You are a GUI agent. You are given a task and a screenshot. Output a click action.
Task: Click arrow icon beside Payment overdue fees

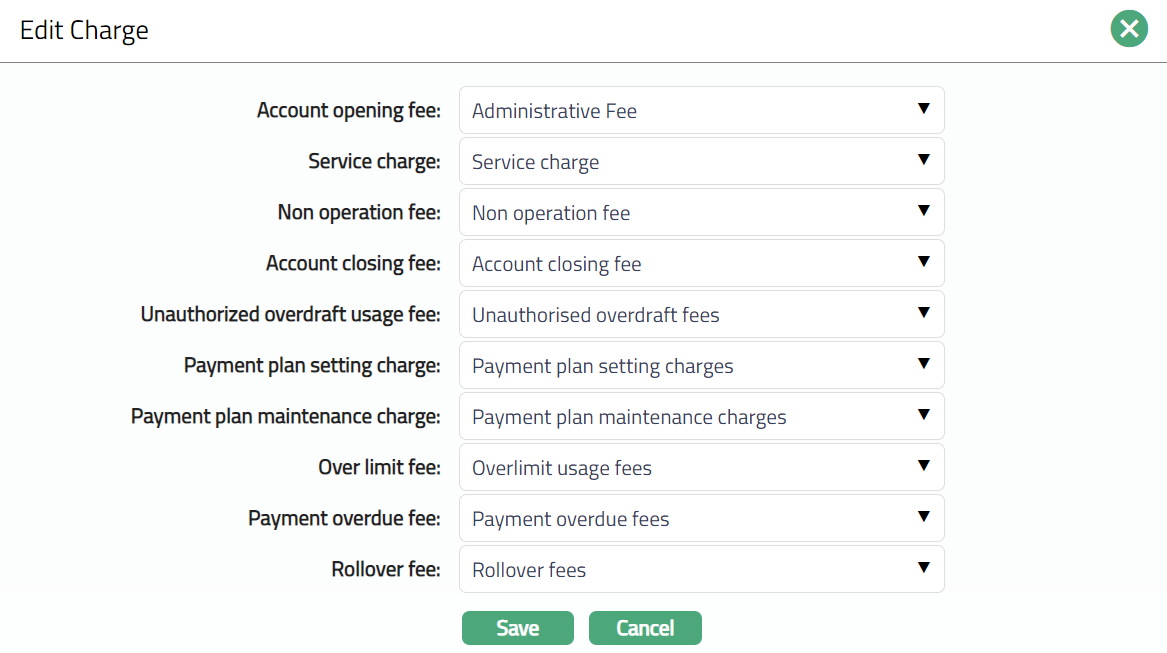pos(924,517)
